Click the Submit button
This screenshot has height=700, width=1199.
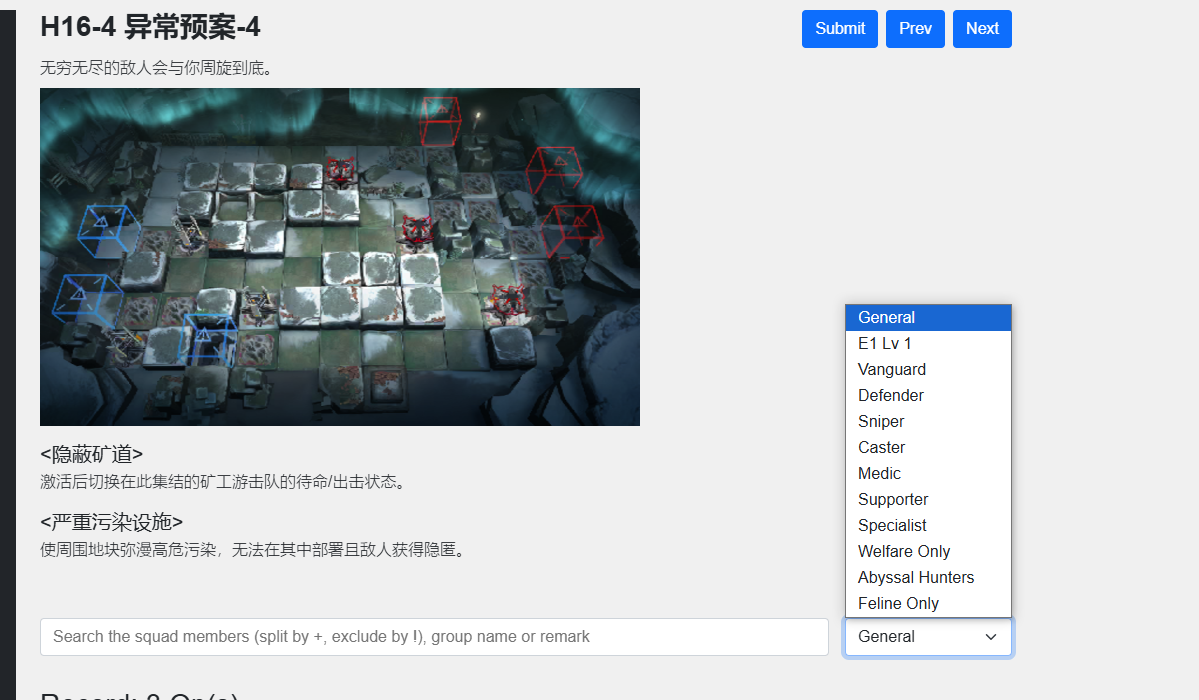[x=840, y=29]
